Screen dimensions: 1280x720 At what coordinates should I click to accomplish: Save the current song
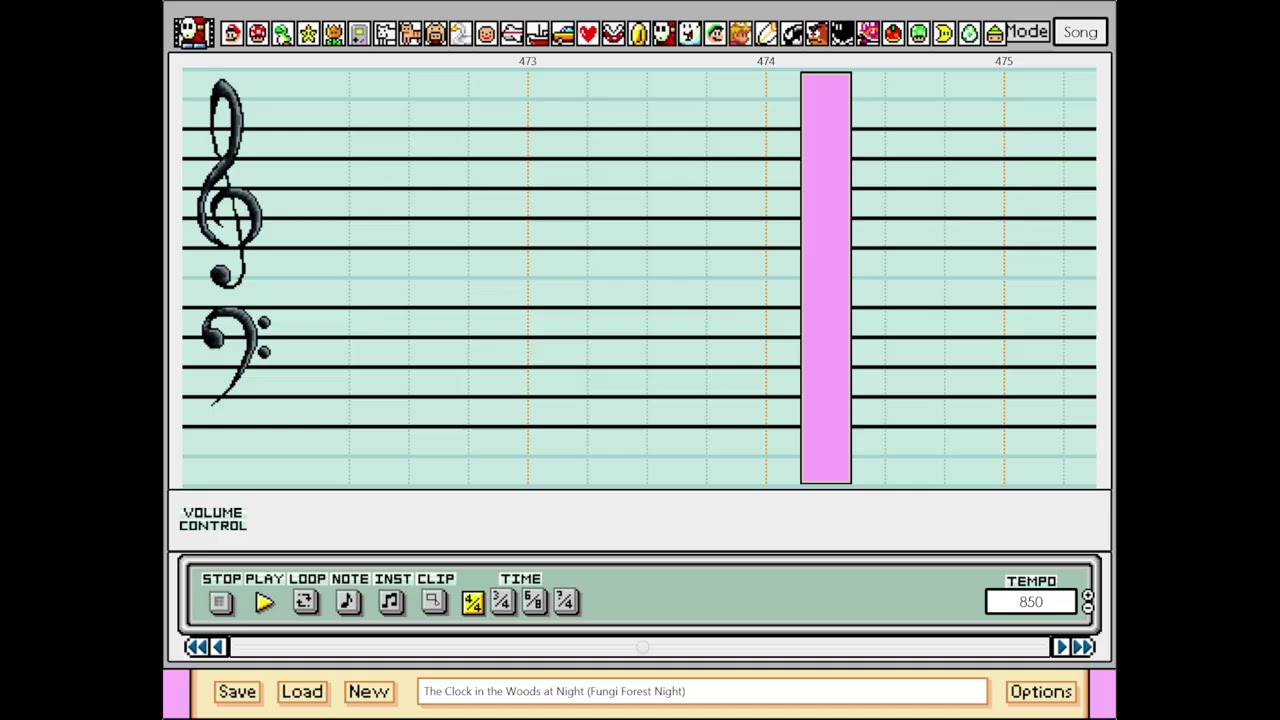click(237, 692)
